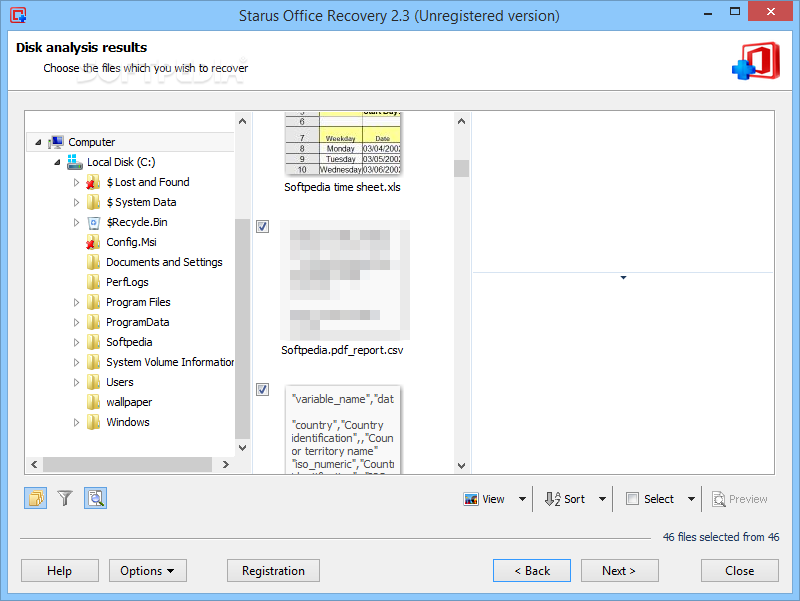Expand the $System Data folder

(x=77, y=203)
